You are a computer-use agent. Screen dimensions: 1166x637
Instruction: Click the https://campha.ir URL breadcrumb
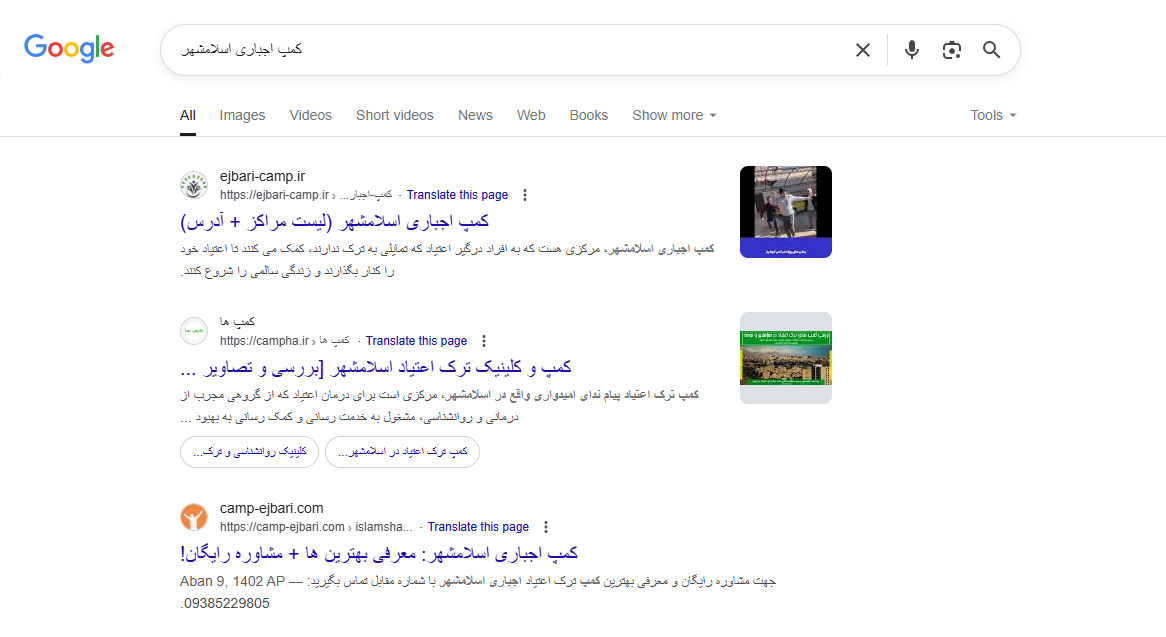(x=285, y=340)
